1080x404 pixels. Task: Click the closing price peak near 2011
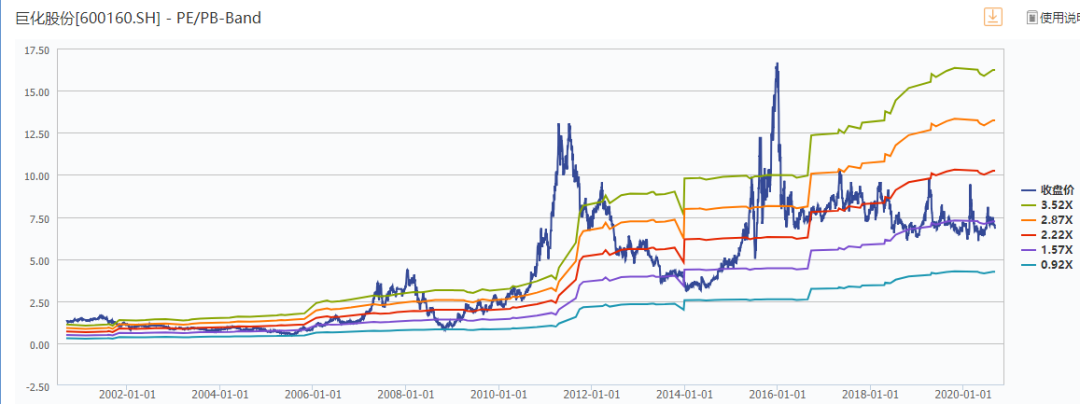[x=559, y=125]
